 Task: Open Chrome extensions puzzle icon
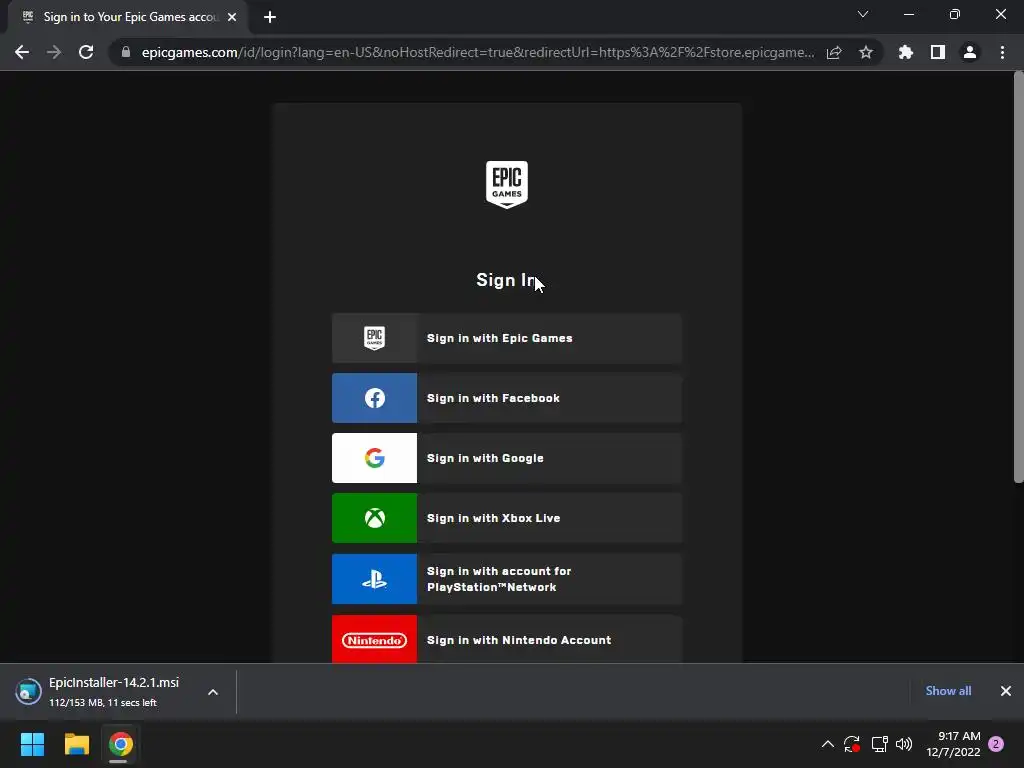(906, 52)
